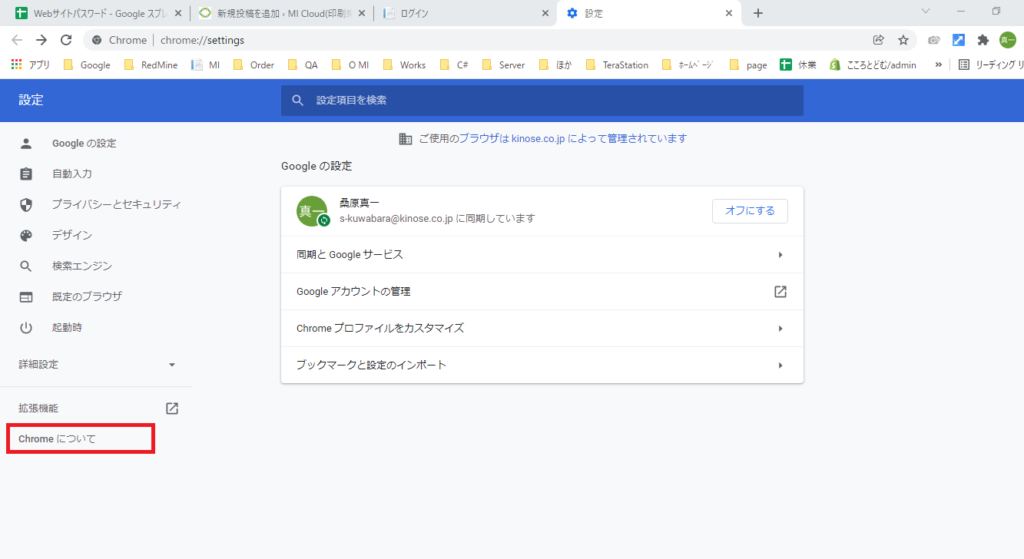Open the 休業 spreadsheet bookmark
Image resolution: width=1024 pixels, height=559 pixels.
coord(798,64)
